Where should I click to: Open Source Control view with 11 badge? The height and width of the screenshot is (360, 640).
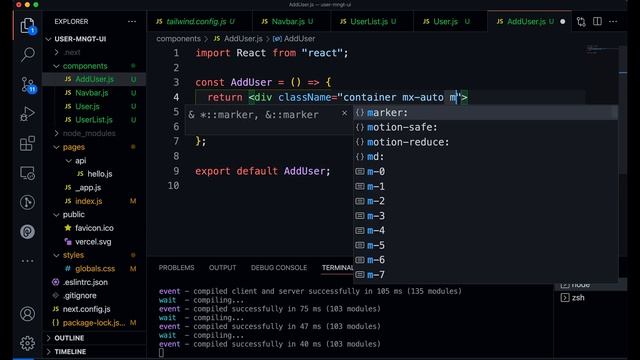(28, 84)
